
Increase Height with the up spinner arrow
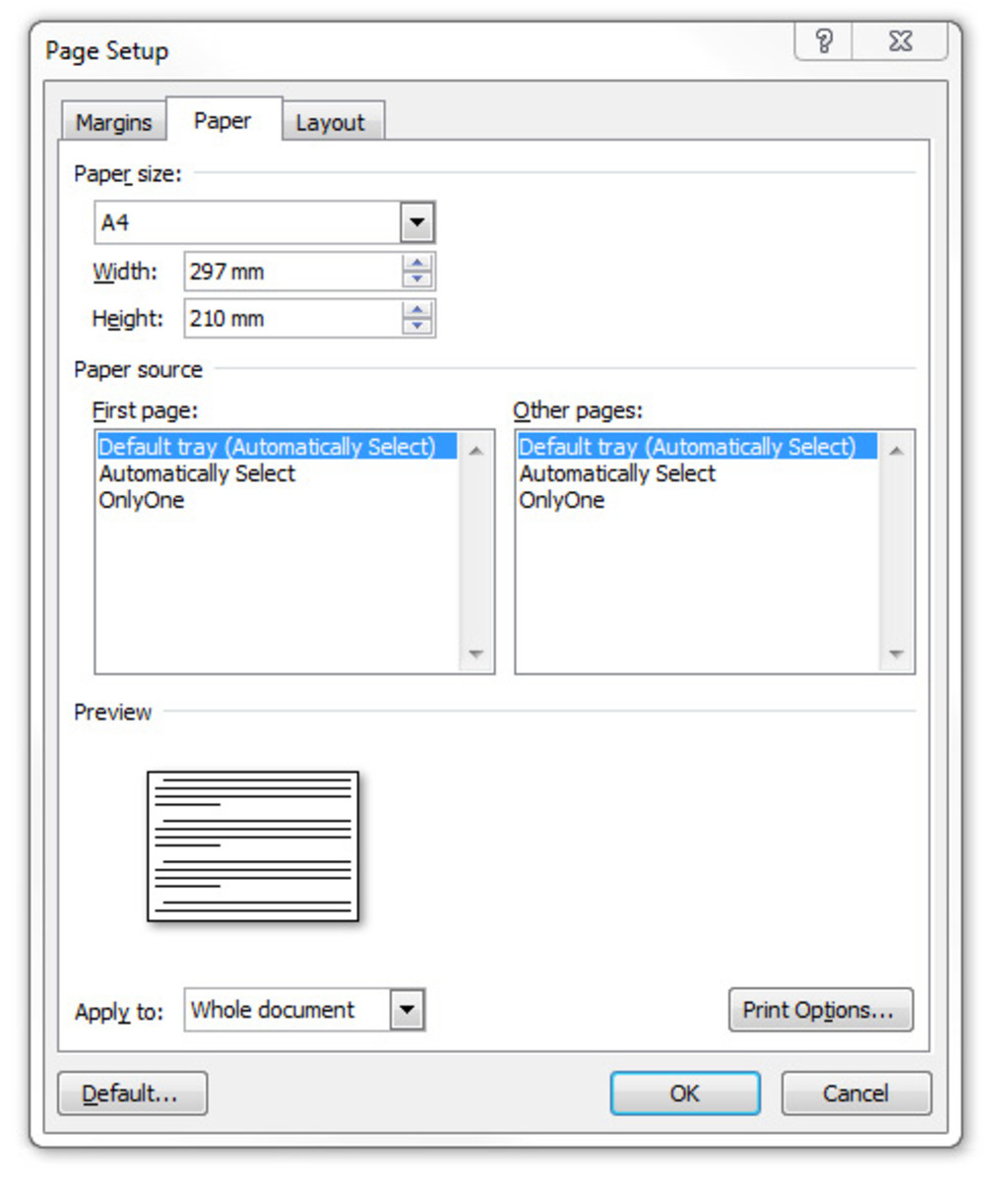click(417, 311)
